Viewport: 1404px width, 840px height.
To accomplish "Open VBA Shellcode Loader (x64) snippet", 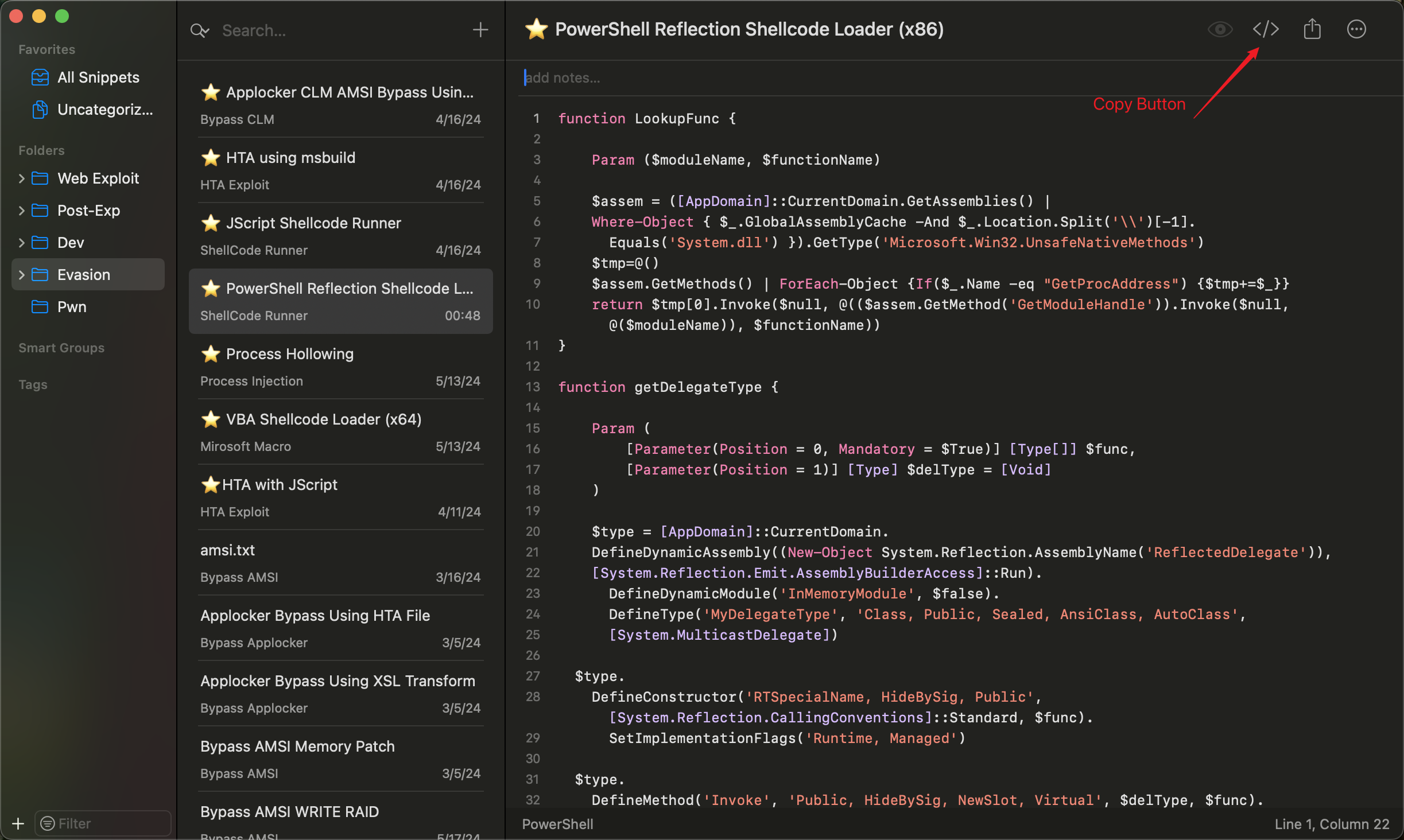I will [341, 432].
